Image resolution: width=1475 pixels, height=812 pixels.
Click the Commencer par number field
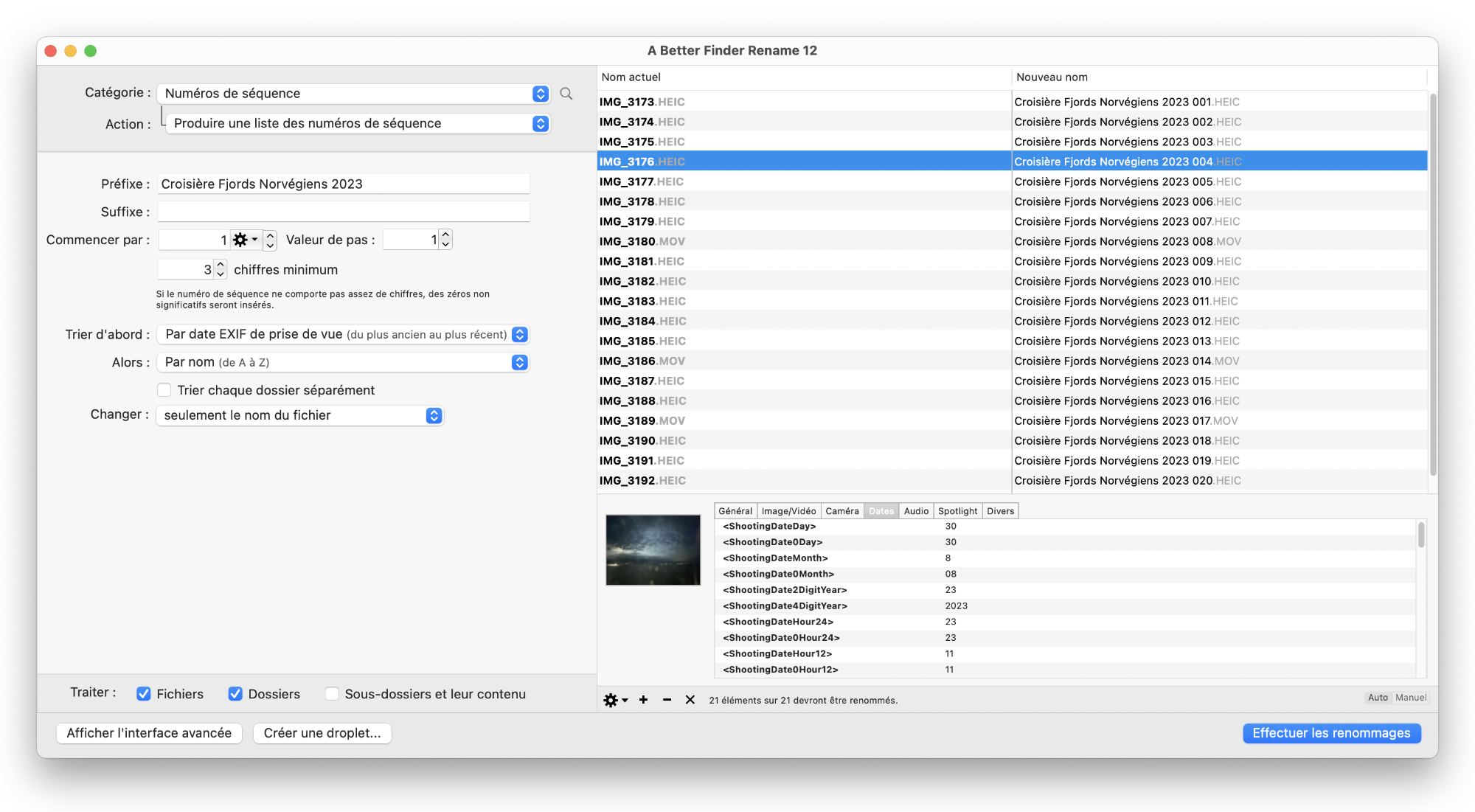click(x=194, y=240)
